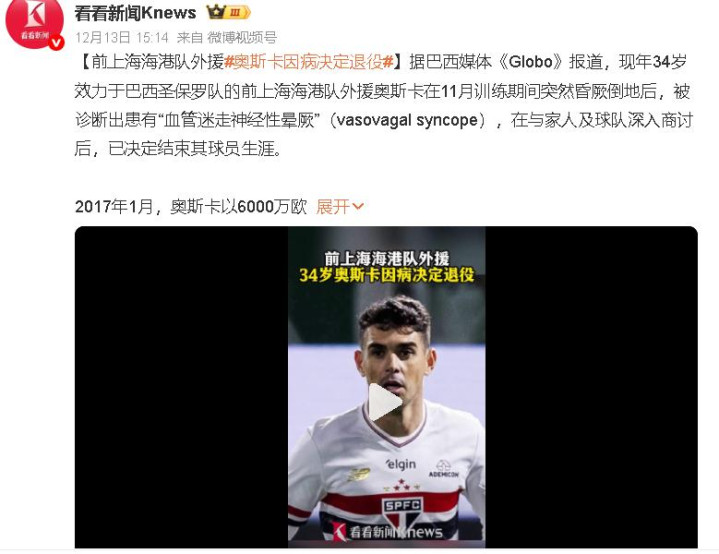The width and height of the screenshot is (719, 554).
Task: Click the white caption 前上海海港队外援 on video
Action: tap(387, 258)
